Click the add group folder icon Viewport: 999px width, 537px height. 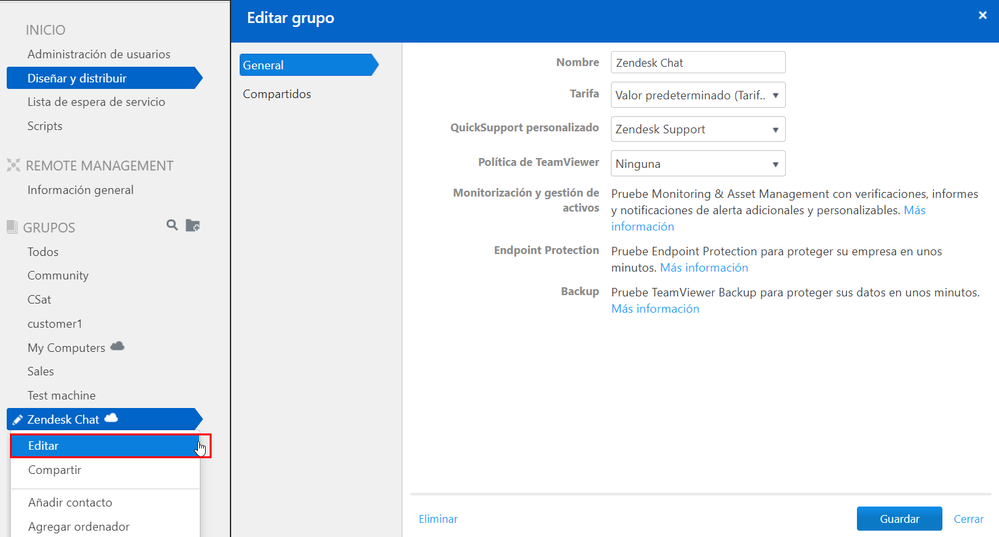[192, 225]
